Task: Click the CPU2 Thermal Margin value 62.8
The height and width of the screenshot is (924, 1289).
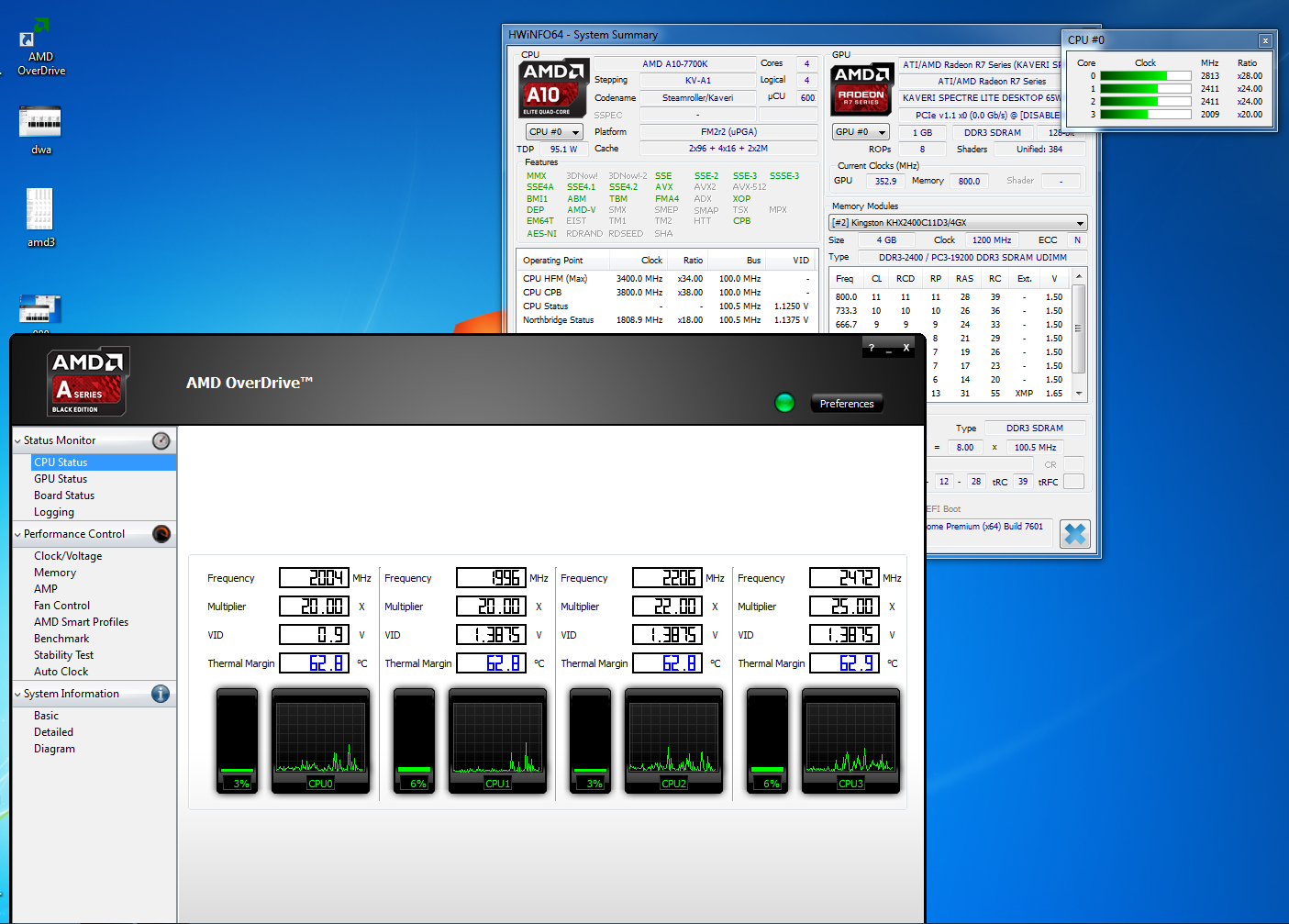Action: (667, 663)
